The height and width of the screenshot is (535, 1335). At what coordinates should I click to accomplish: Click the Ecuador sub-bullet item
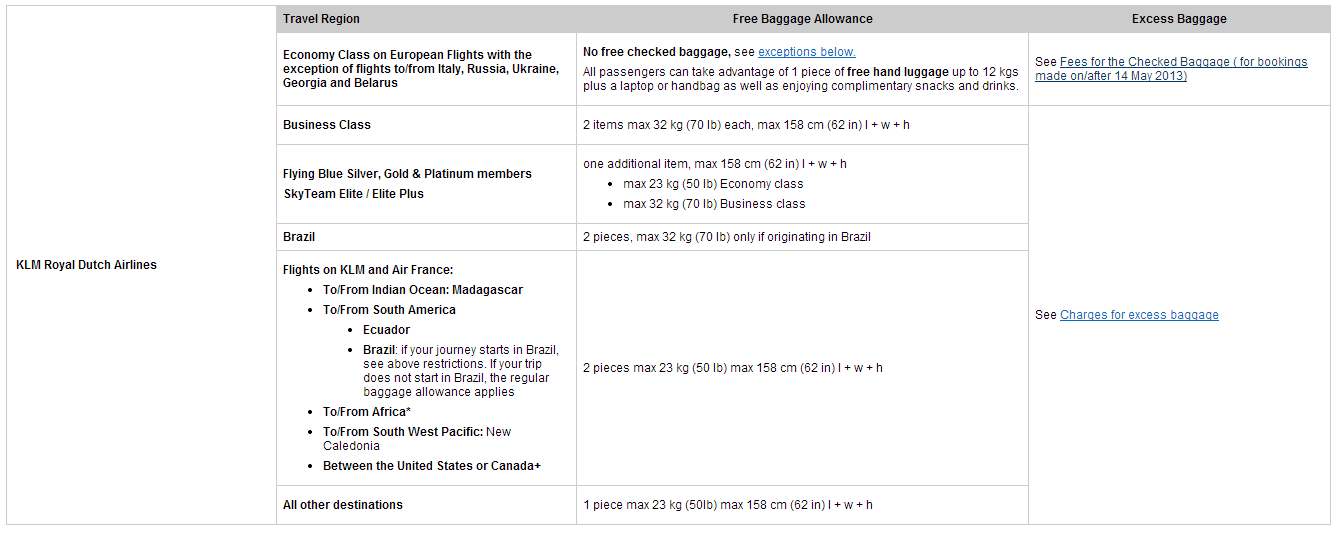point(386,330)
